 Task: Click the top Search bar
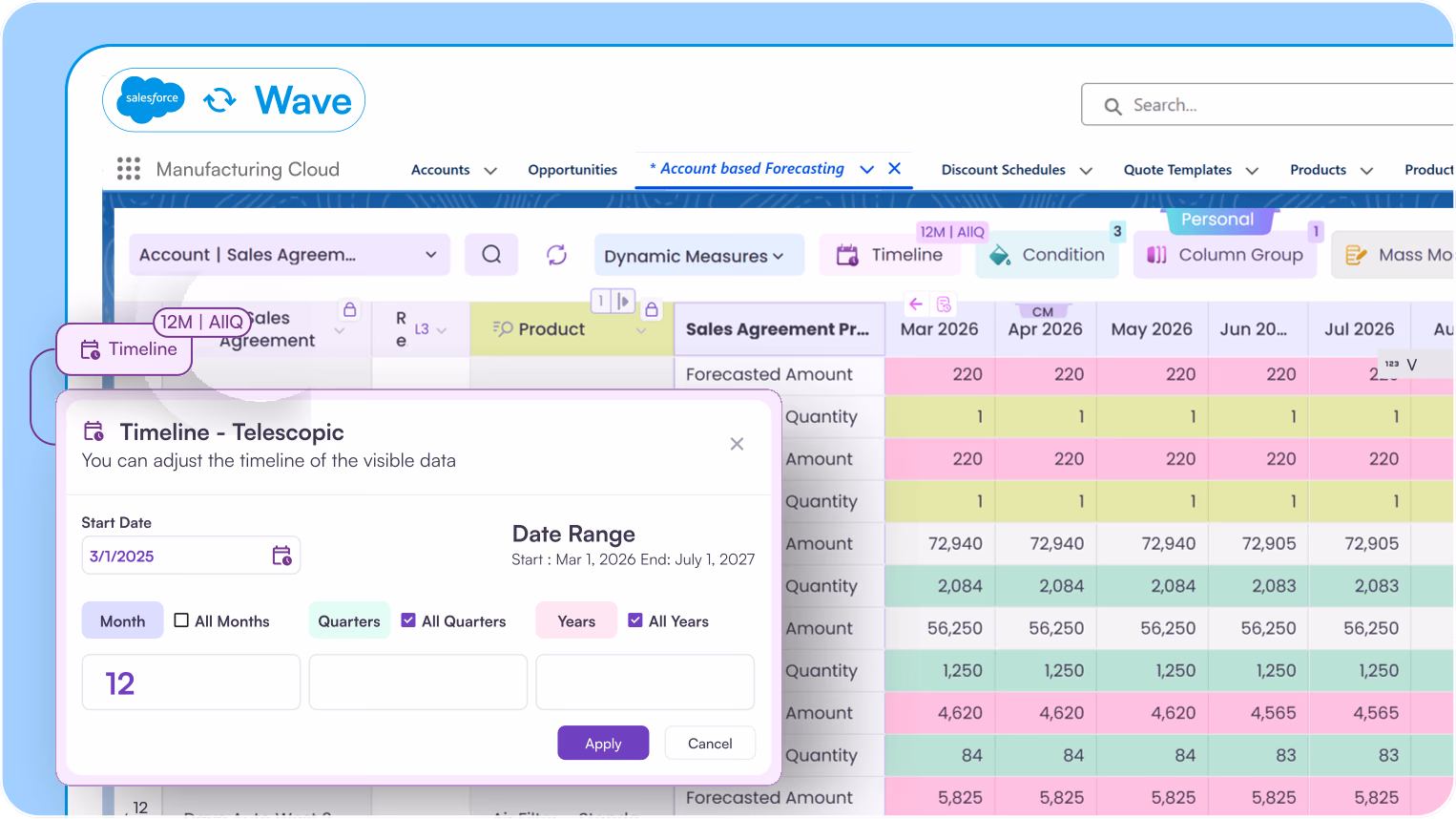click(1268, 104)
